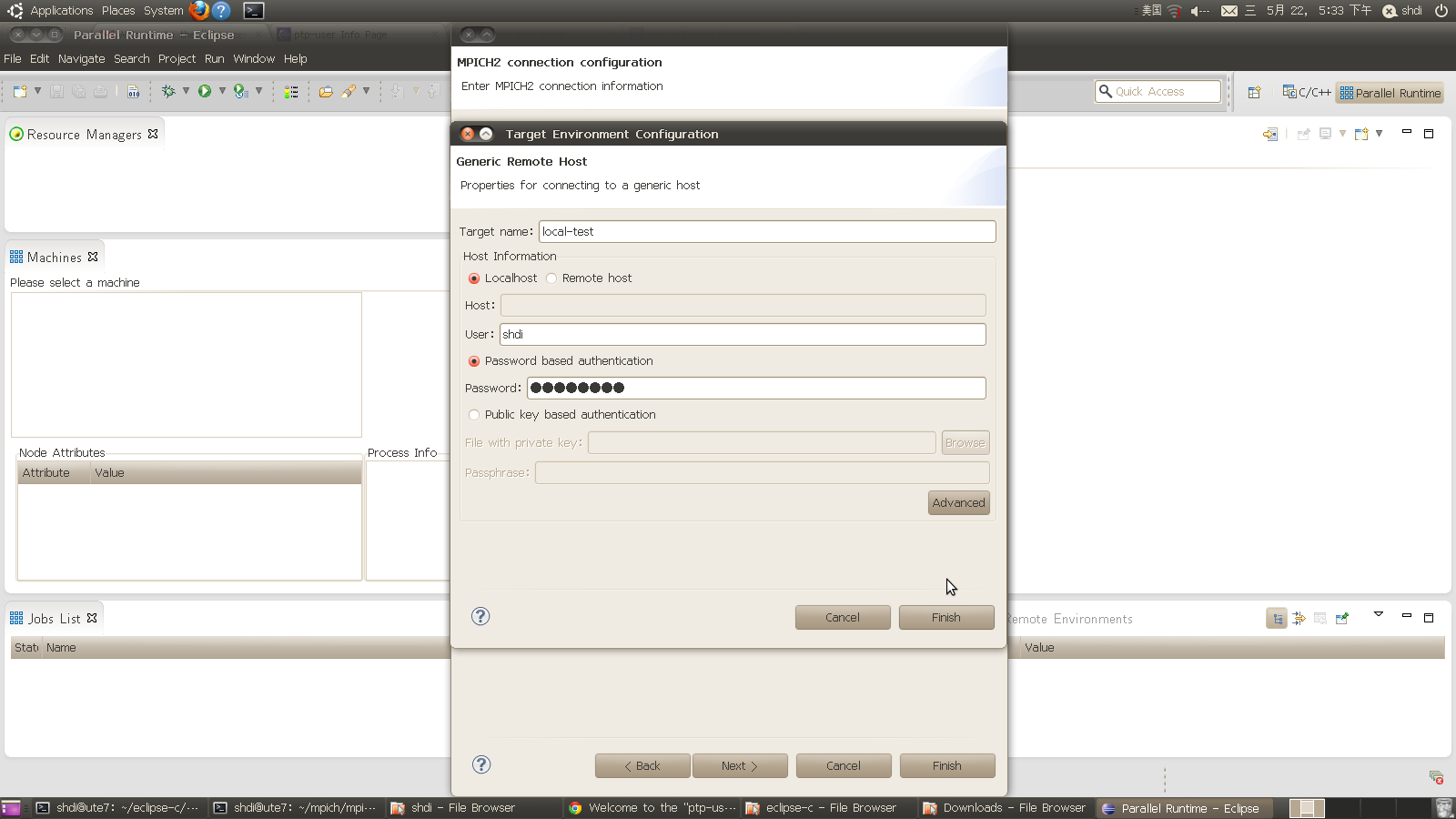Select the Resource Managers tab
The height and width of the screenshot is (819, 1456).
pos(83,134)
